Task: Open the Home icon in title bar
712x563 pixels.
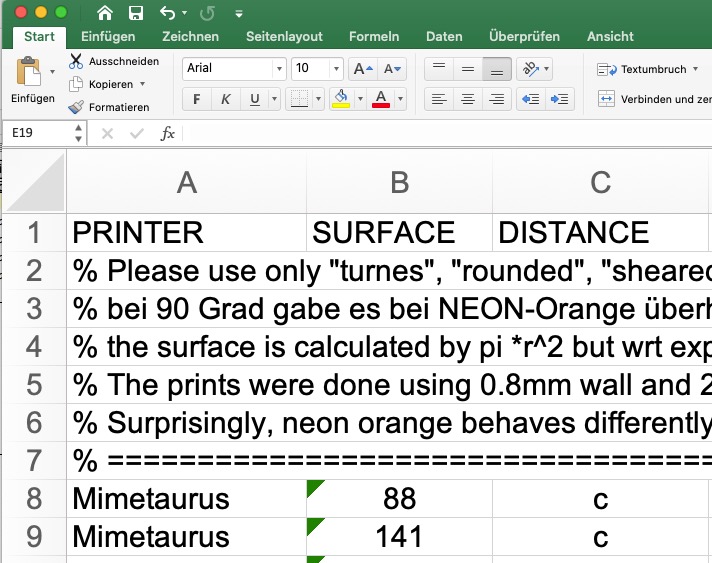Action: (x=105, y=13)
